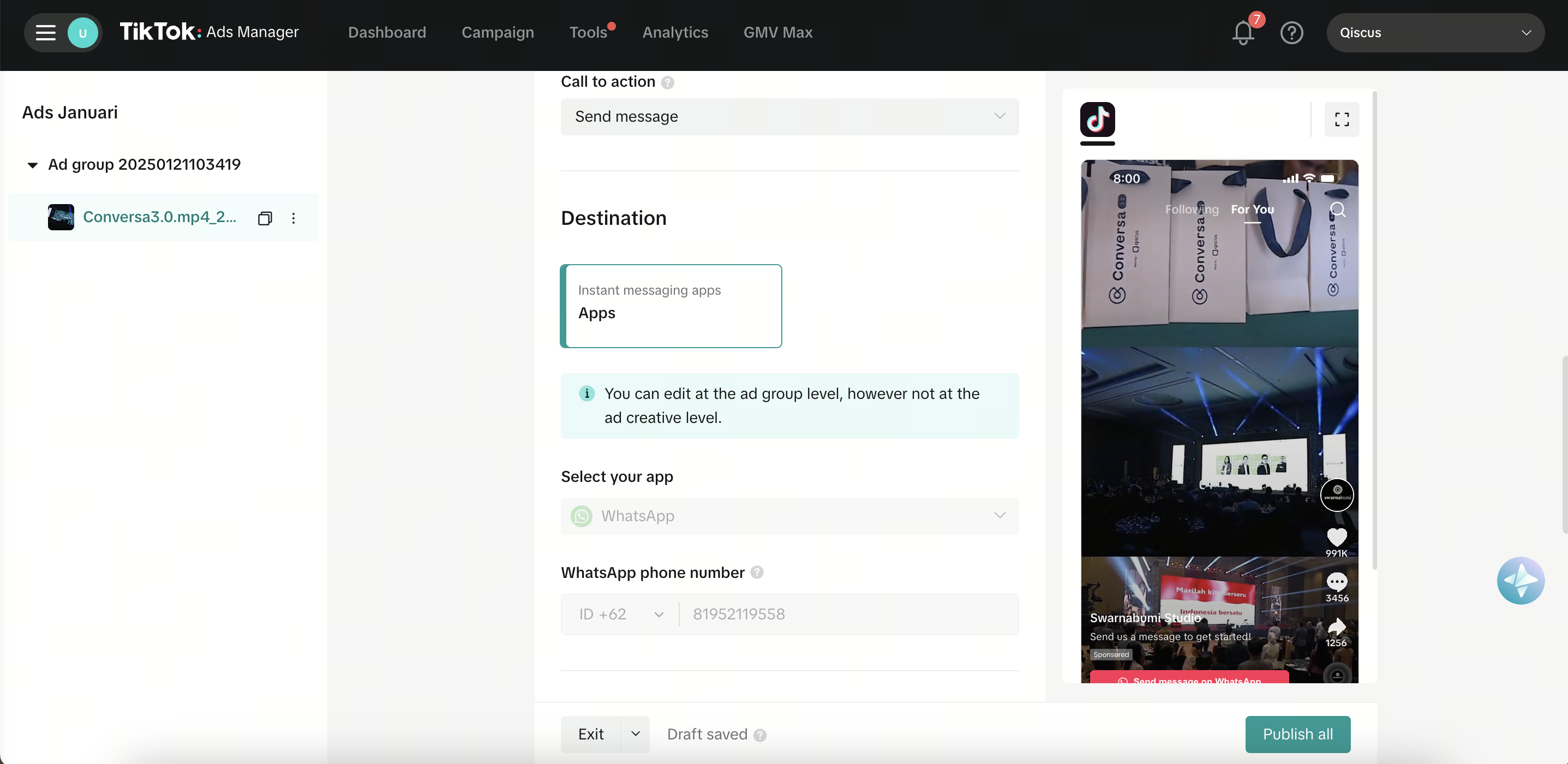Click the teal user avatar icon
The image size is (1568, 764).
[83, 32]
